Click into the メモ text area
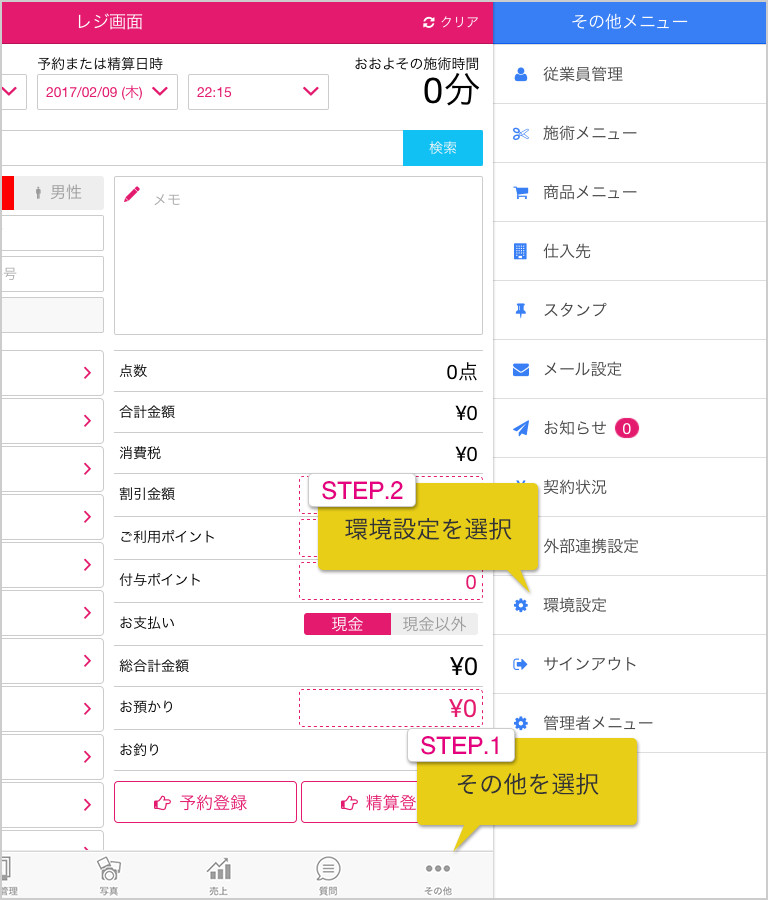768x900 pixels. (298, 255)
